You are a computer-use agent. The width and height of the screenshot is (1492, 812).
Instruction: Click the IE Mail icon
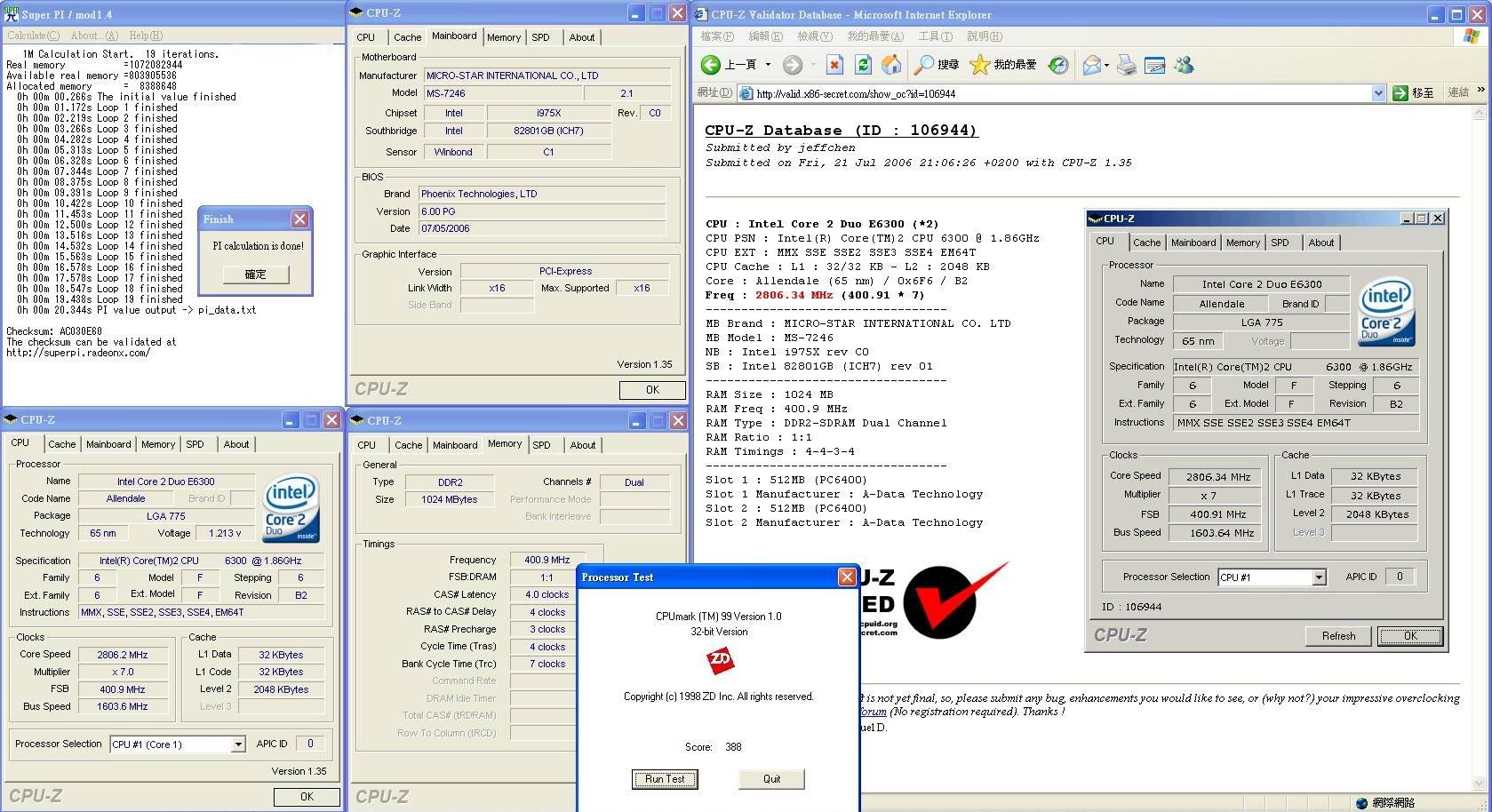coord(1092,65)
